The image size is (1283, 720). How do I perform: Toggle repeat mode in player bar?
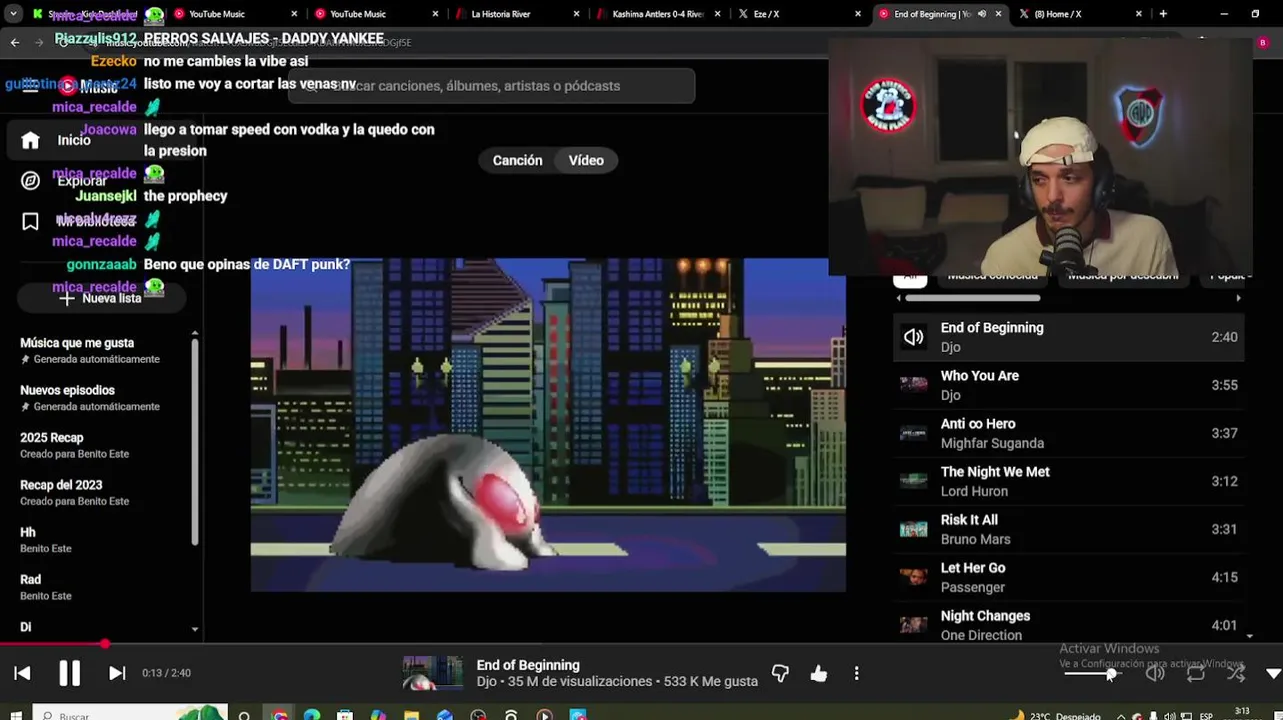[1196, 673]
